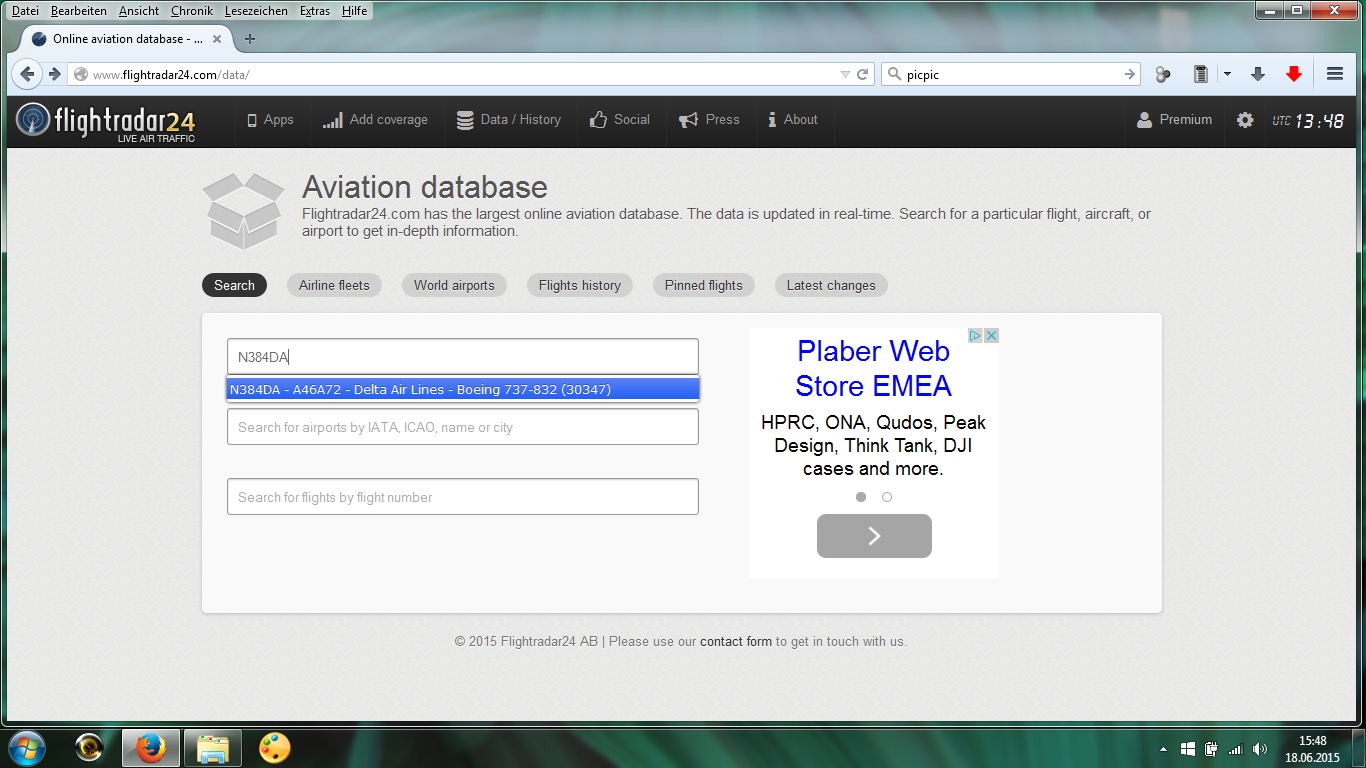Viewport: 1366px width, 768px height.
Task: Open new tab with plus icon
Action: pyautogui.click(x=250, y=39)
